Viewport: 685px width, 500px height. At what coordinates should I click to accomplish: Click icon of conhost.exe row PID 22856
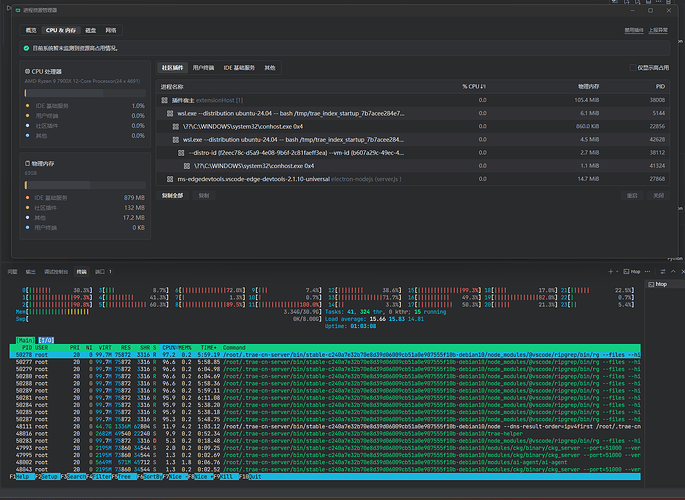(x=176, y=126)
